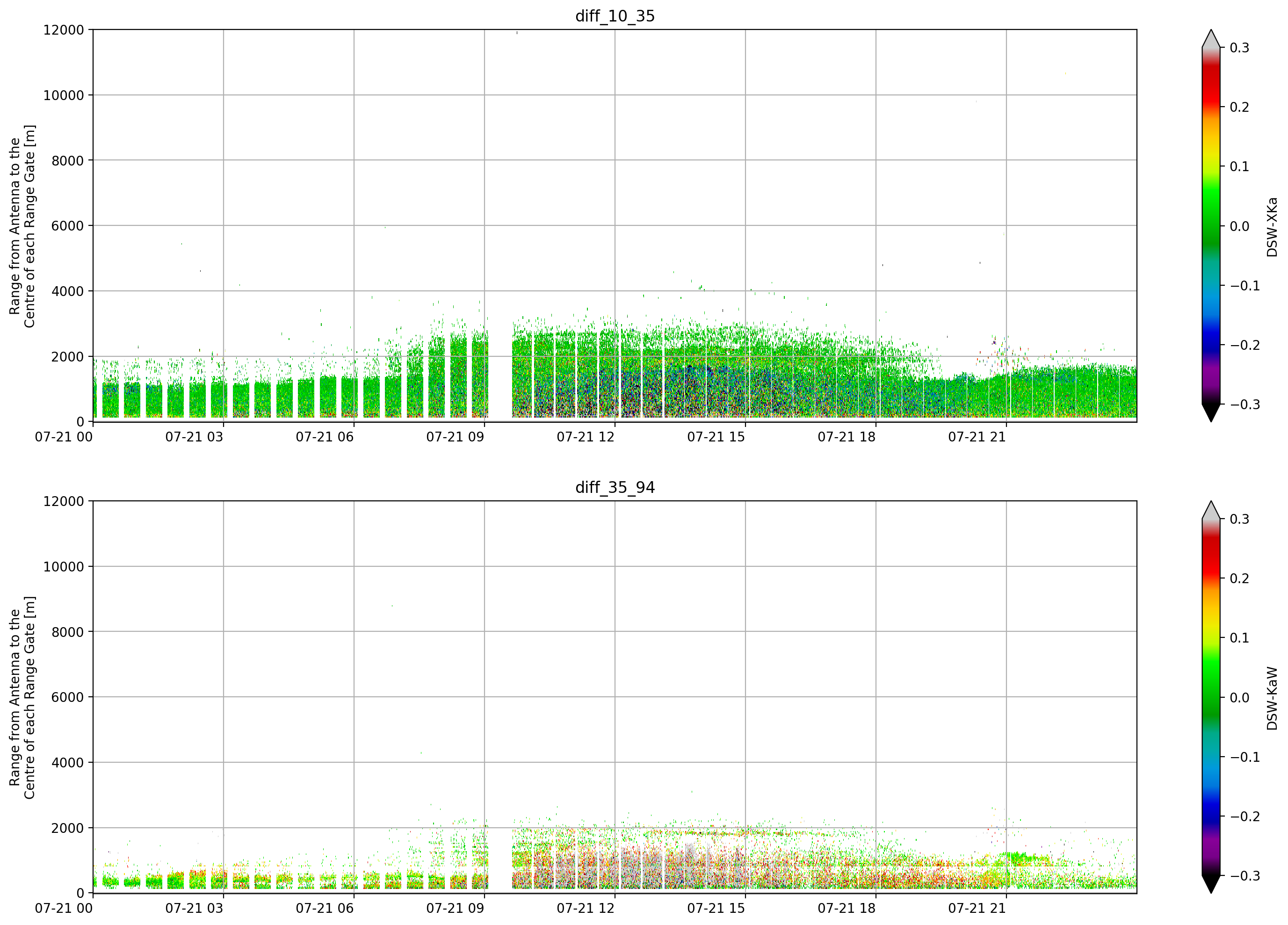Click the '0.3' tick on the DSW-XKa colorbar
1288x925 pixels.
(1240, 48)
